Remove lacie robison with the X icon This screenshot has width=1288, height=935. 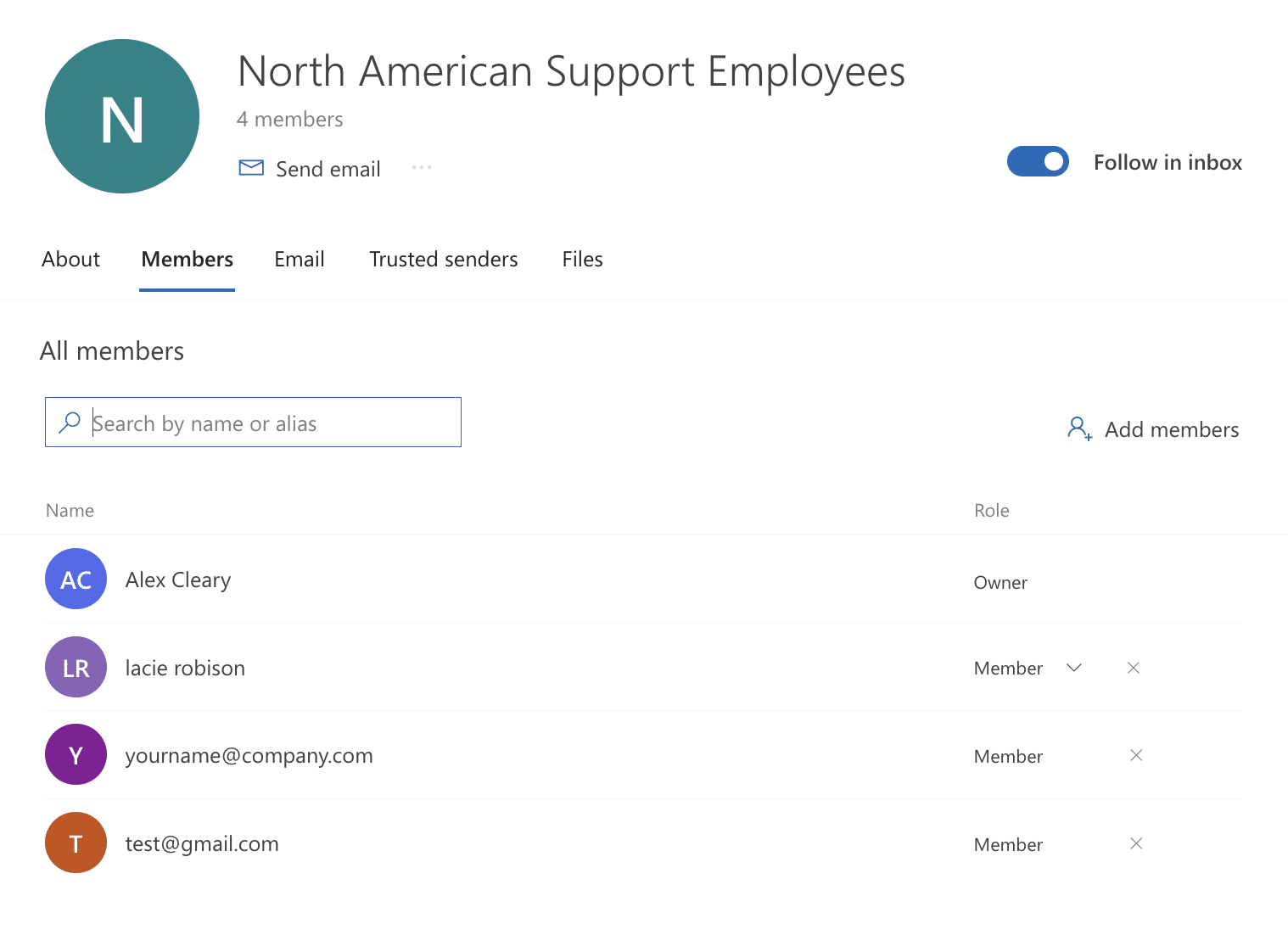1133,668
